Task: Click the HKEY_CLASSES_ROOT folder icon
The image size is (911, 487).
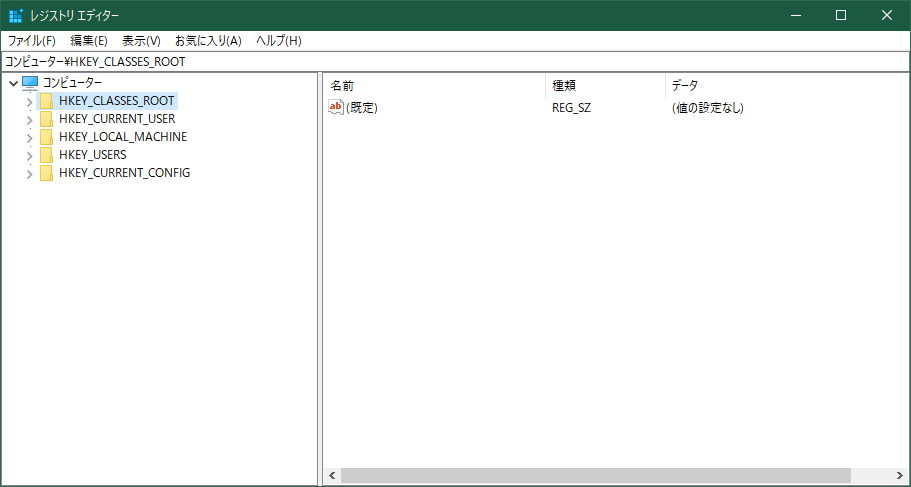Action: [x=46, y=101]
